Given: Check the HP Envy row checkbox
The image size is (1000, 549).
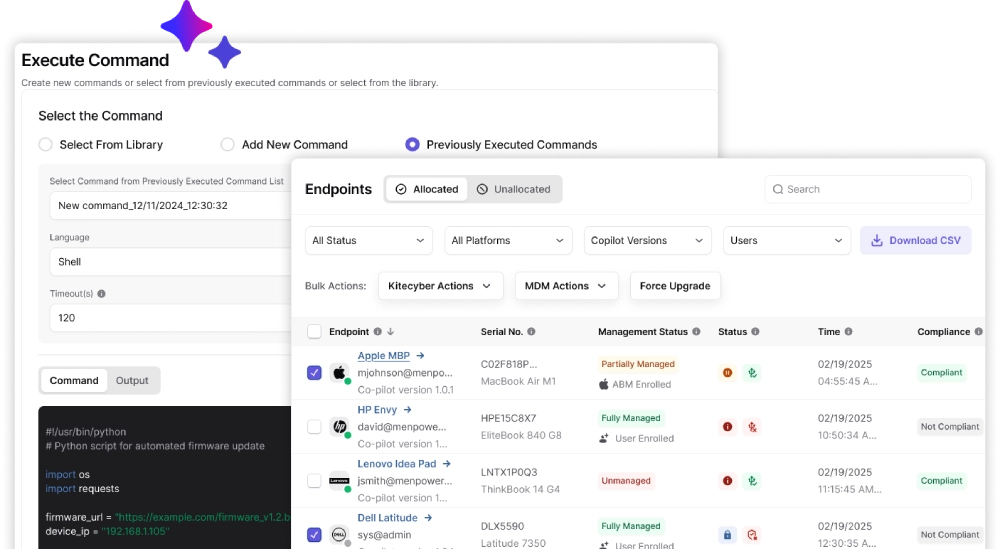Looking at the screenshot, I should point(314,427).
